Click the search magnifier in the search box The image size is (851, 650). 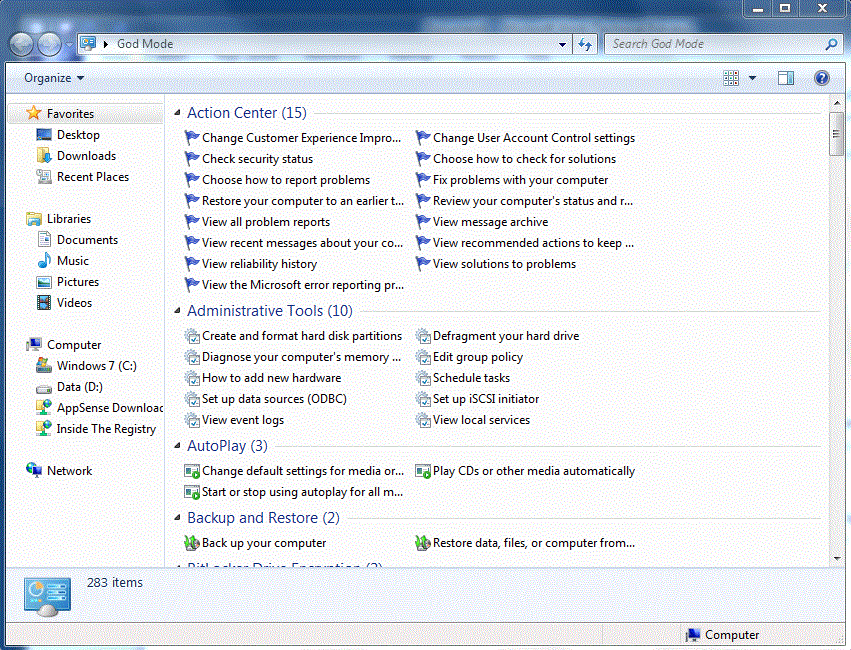click(832, 44)
